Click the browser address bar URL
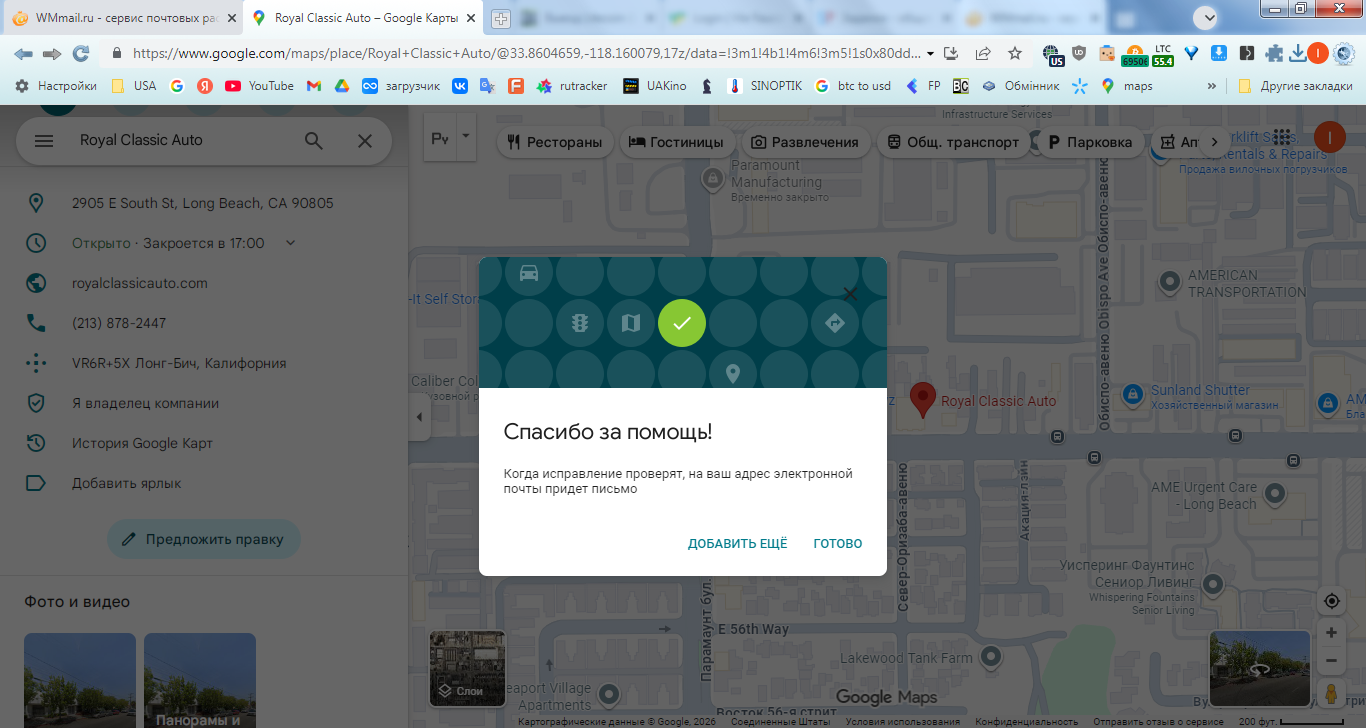Image resolution: width=1366 pixels, height=728 pixels. coord(527,53)
